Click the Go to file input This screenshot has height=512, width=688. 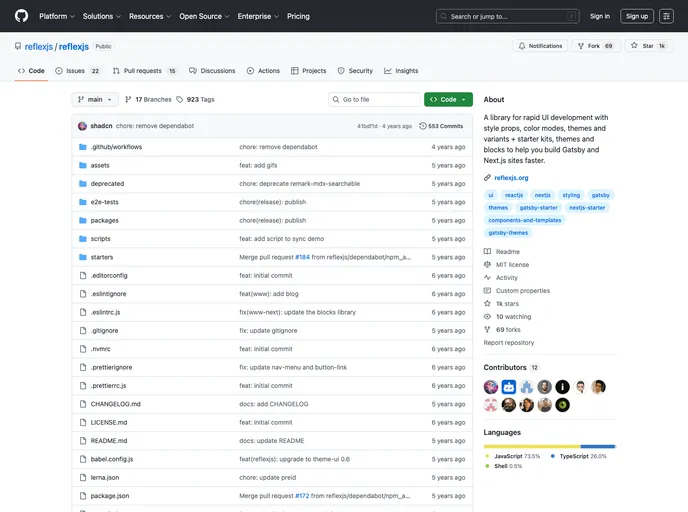click(x=375, y=100)
